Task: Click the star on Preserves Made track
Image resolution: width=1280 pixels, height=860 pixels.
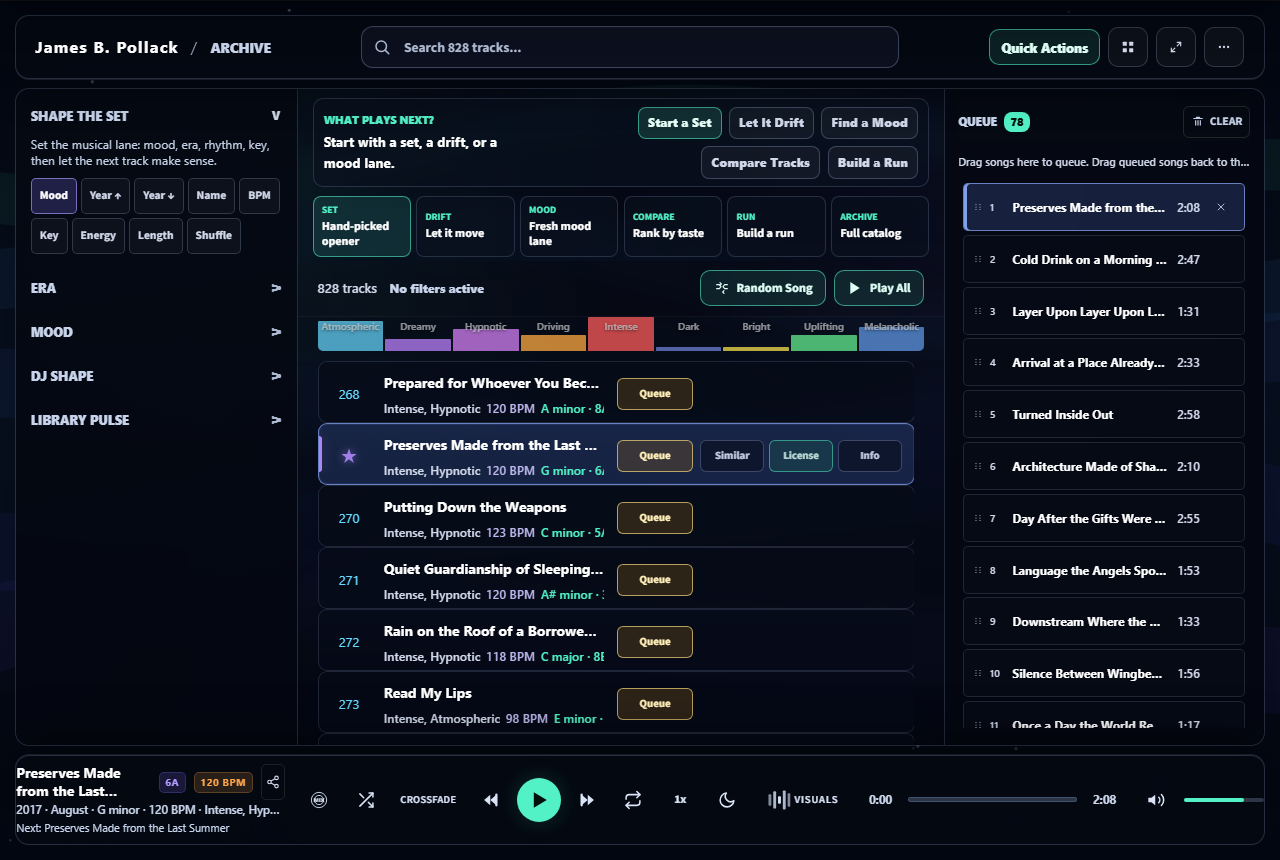Action: point(348,456)
